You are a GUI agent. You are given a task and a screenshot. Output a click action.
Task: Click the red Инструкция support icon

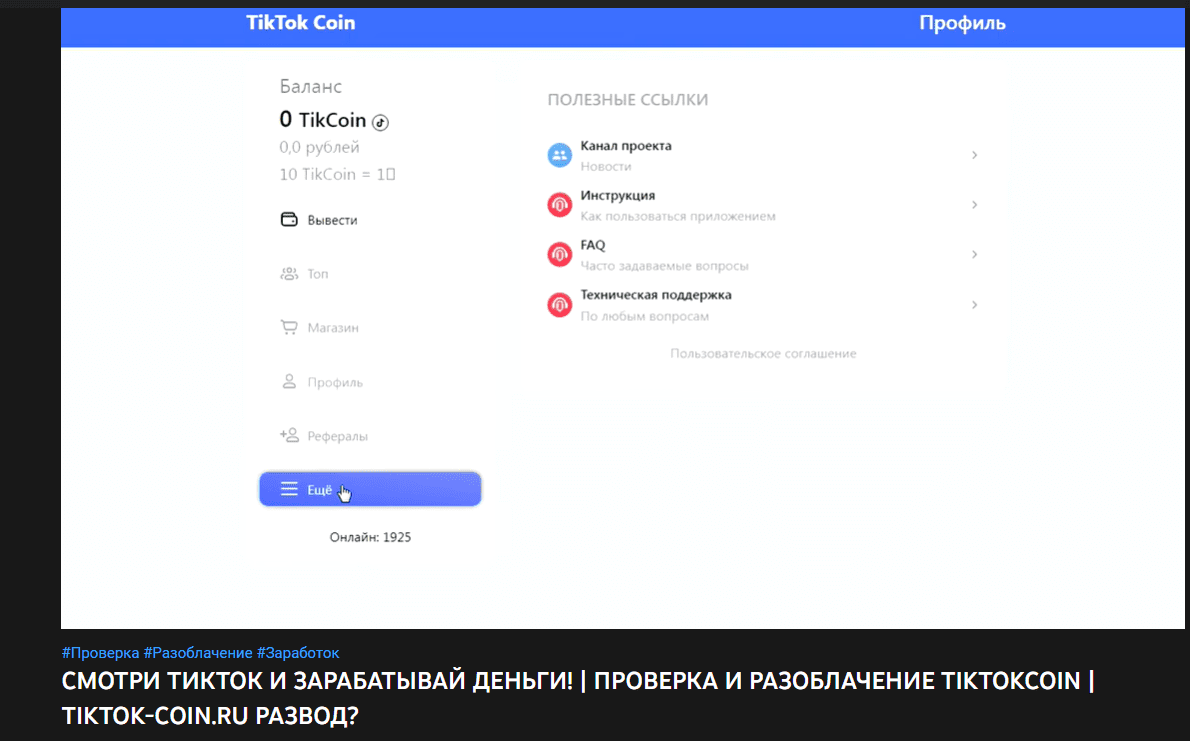[x=560, y=204]
